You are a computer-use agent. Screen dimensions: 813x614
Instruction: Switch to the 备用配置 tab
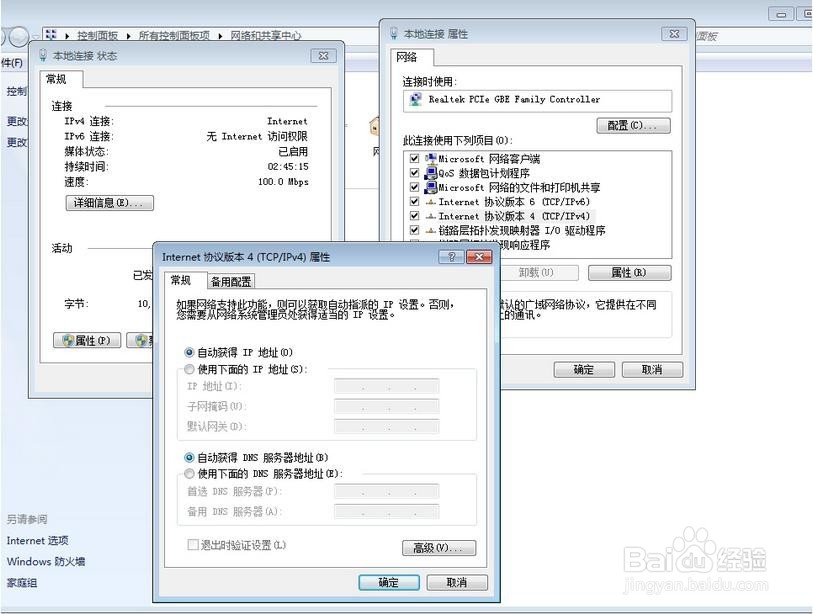click(231, 282)
